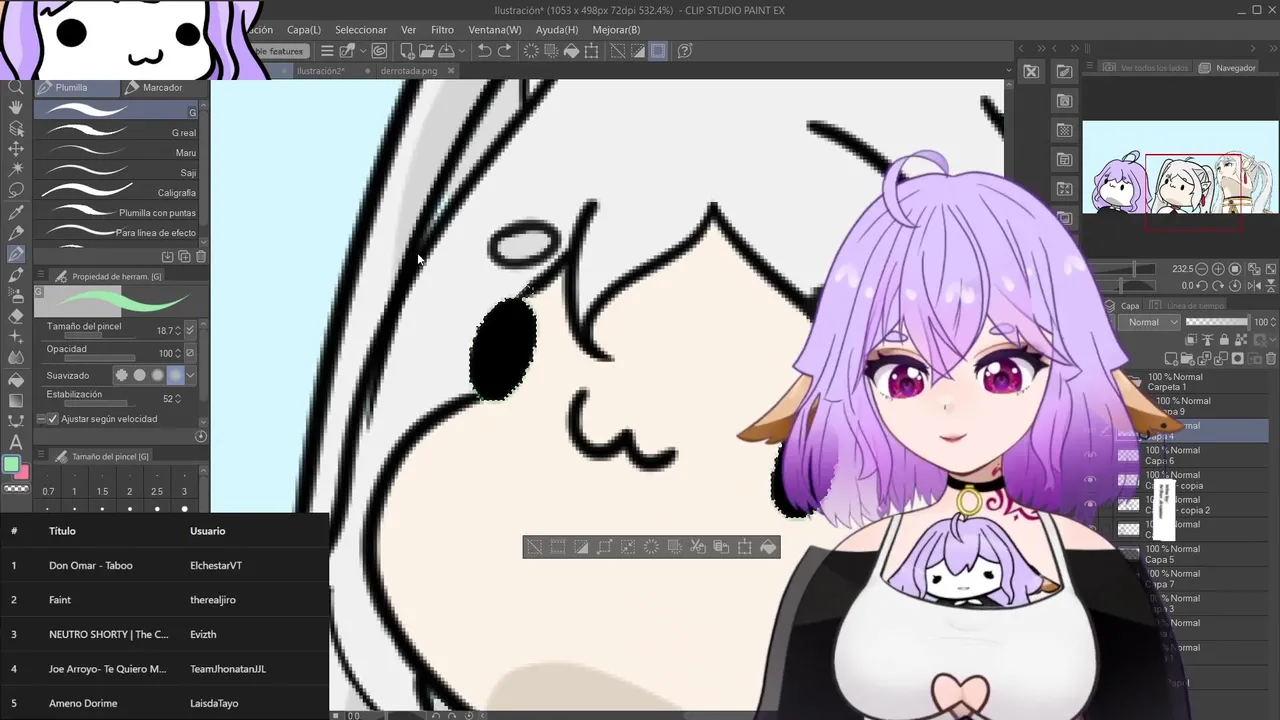Viewport: 1280px width, 720px height.
Task: Deselect using first selection launcher icon
Action: (x=535, y=547)
